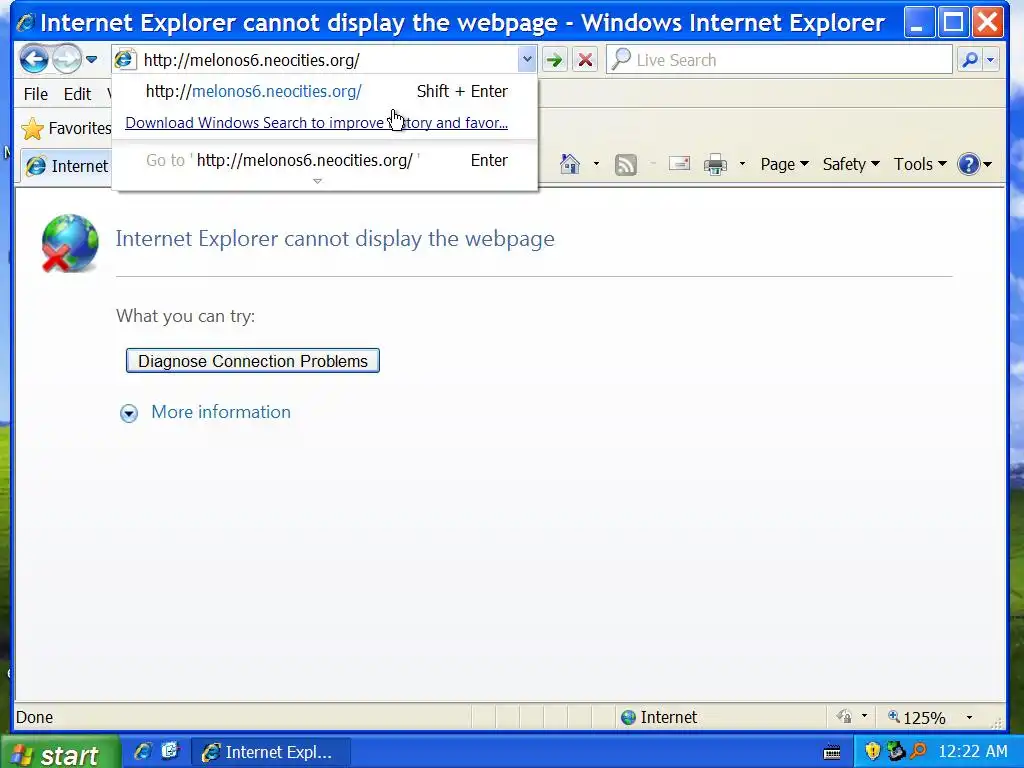Click the Back navigation arrow
Image resolution: width=1024 pixels, height=768 pixels.
tap(34, 60)
